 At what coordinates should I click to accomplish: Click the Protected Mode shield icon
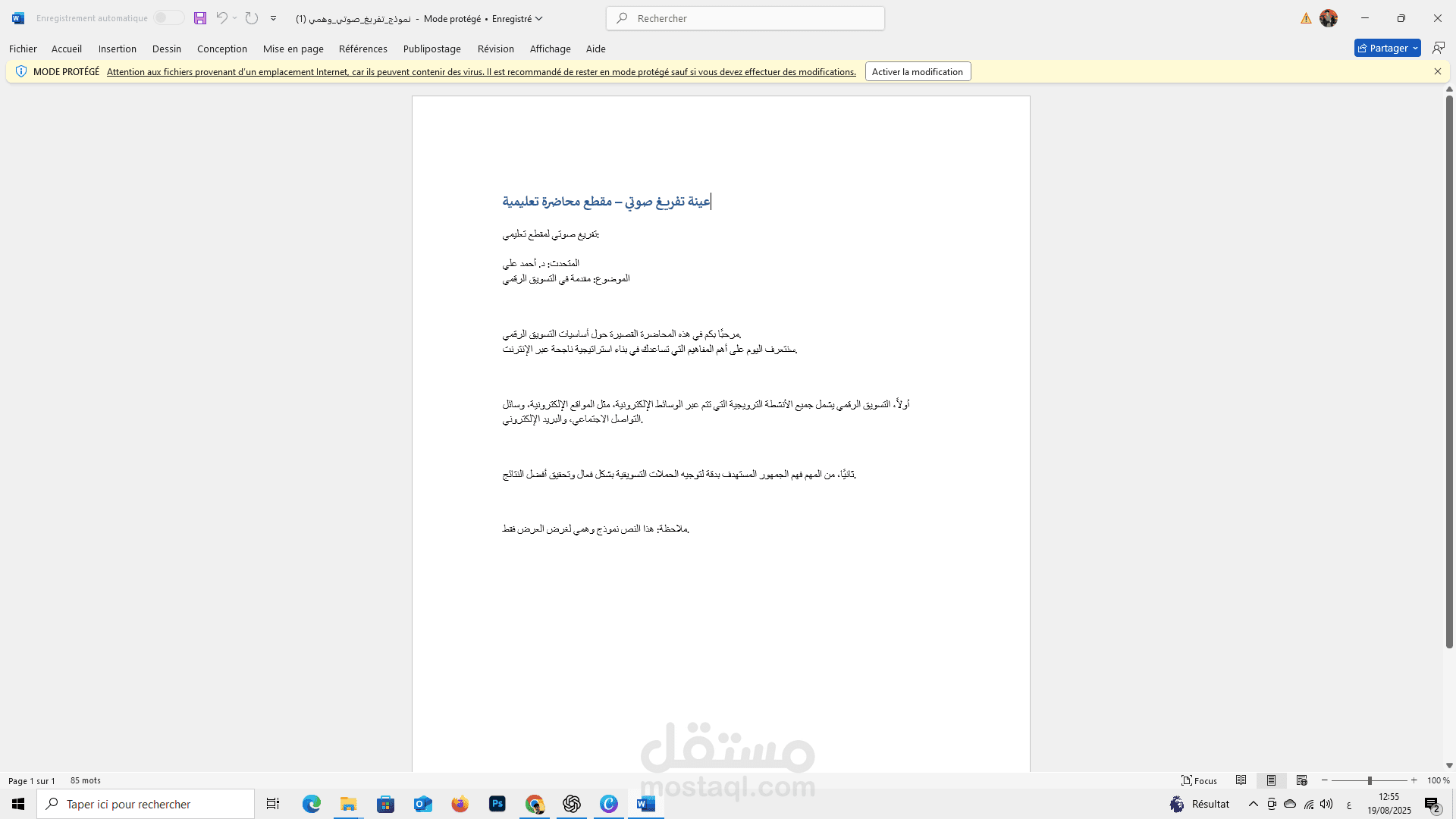[x=21, y=71]
